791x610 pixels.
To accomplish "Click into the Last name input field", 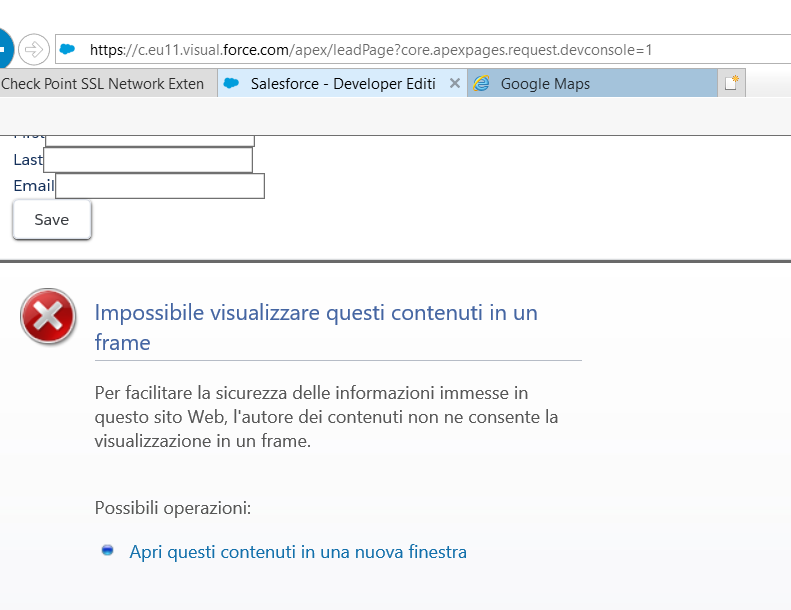I will click(x=148, y=160).
